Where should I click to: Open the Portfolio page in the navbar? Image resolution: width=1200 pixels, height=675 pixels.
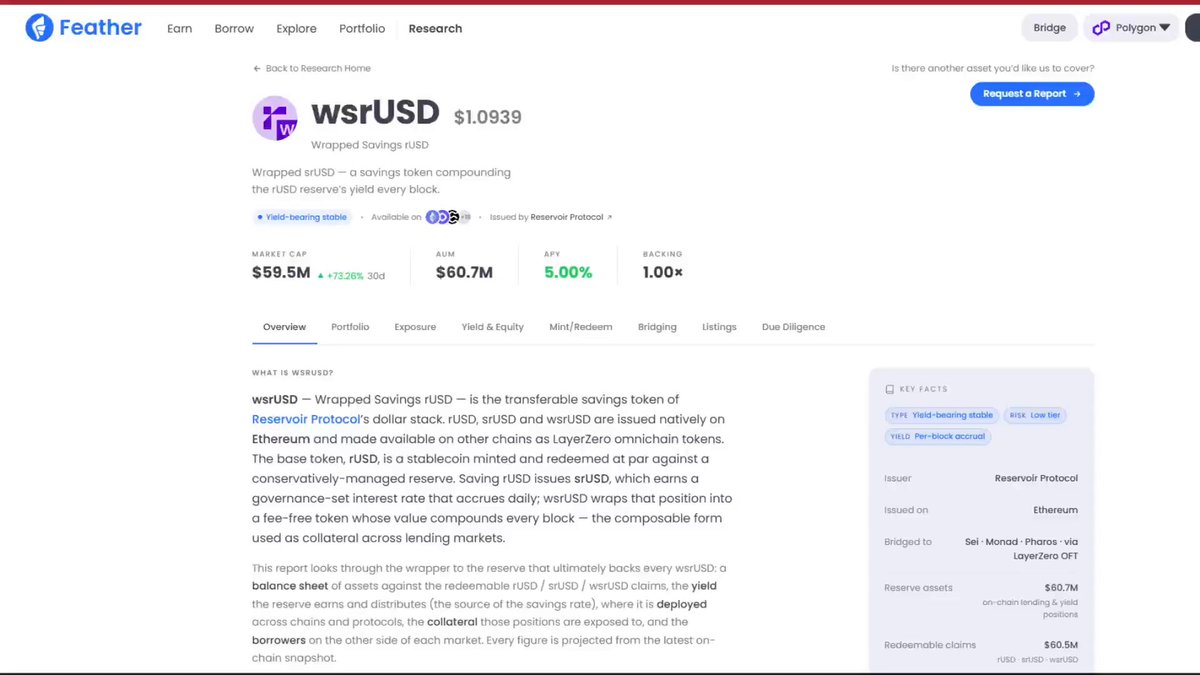pos(362,29)
